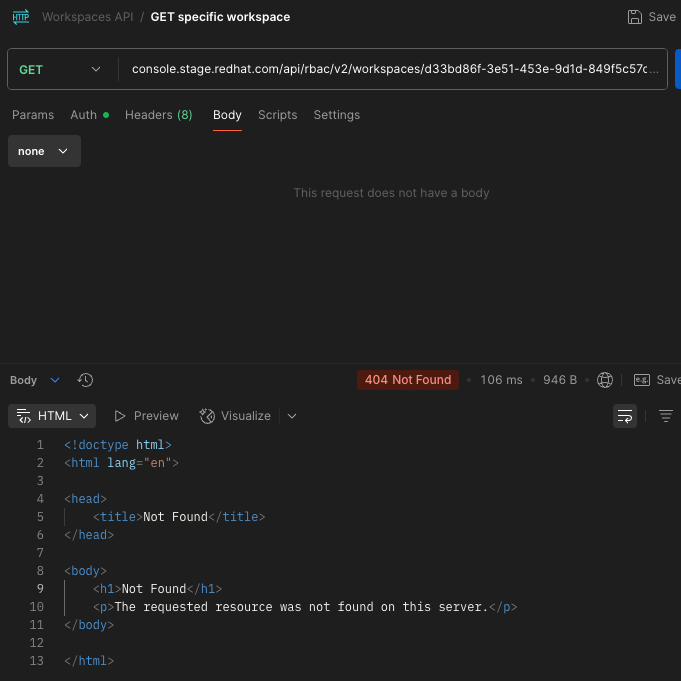
Task: Click the Visualize response button
Action: [x=235, y=416]
